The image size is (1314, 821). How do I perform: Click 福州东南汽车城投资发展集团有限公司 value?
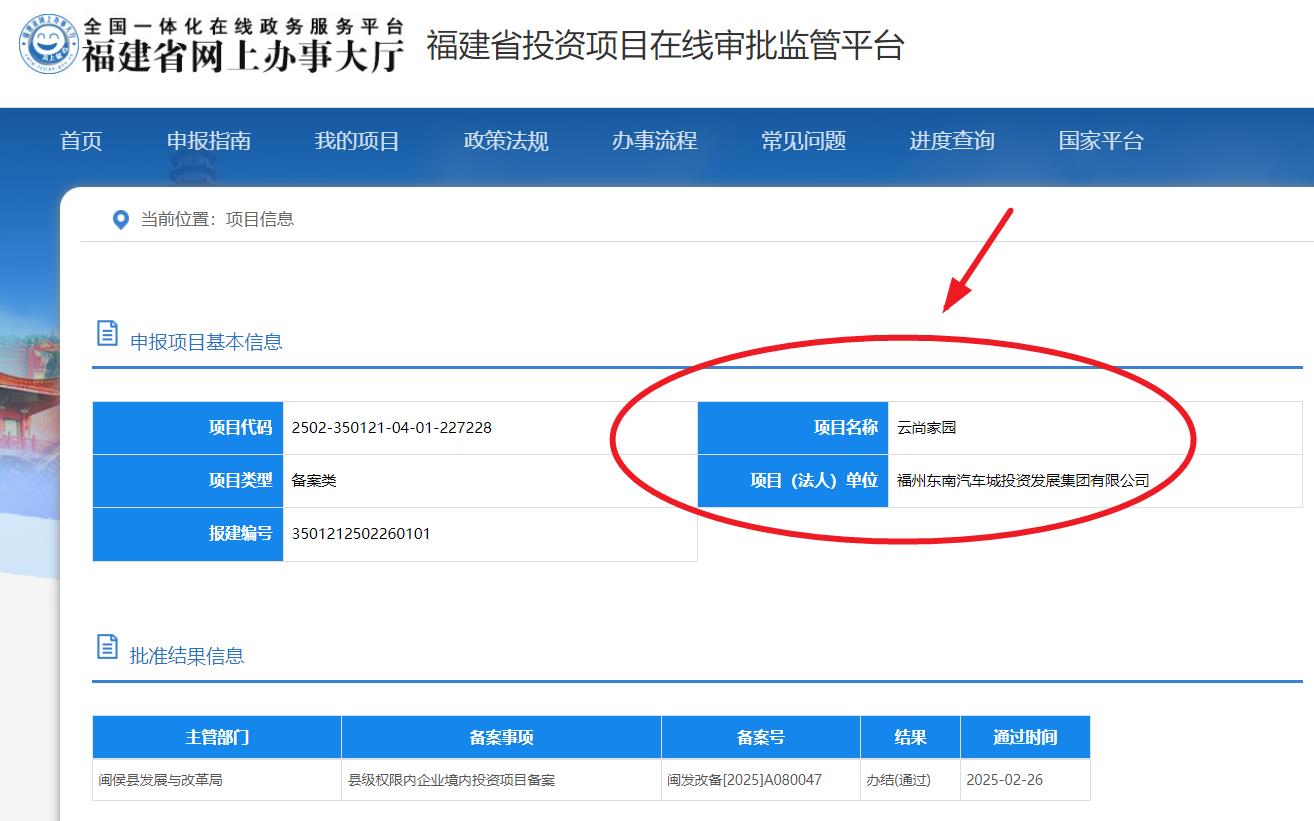click(1023, 481)
